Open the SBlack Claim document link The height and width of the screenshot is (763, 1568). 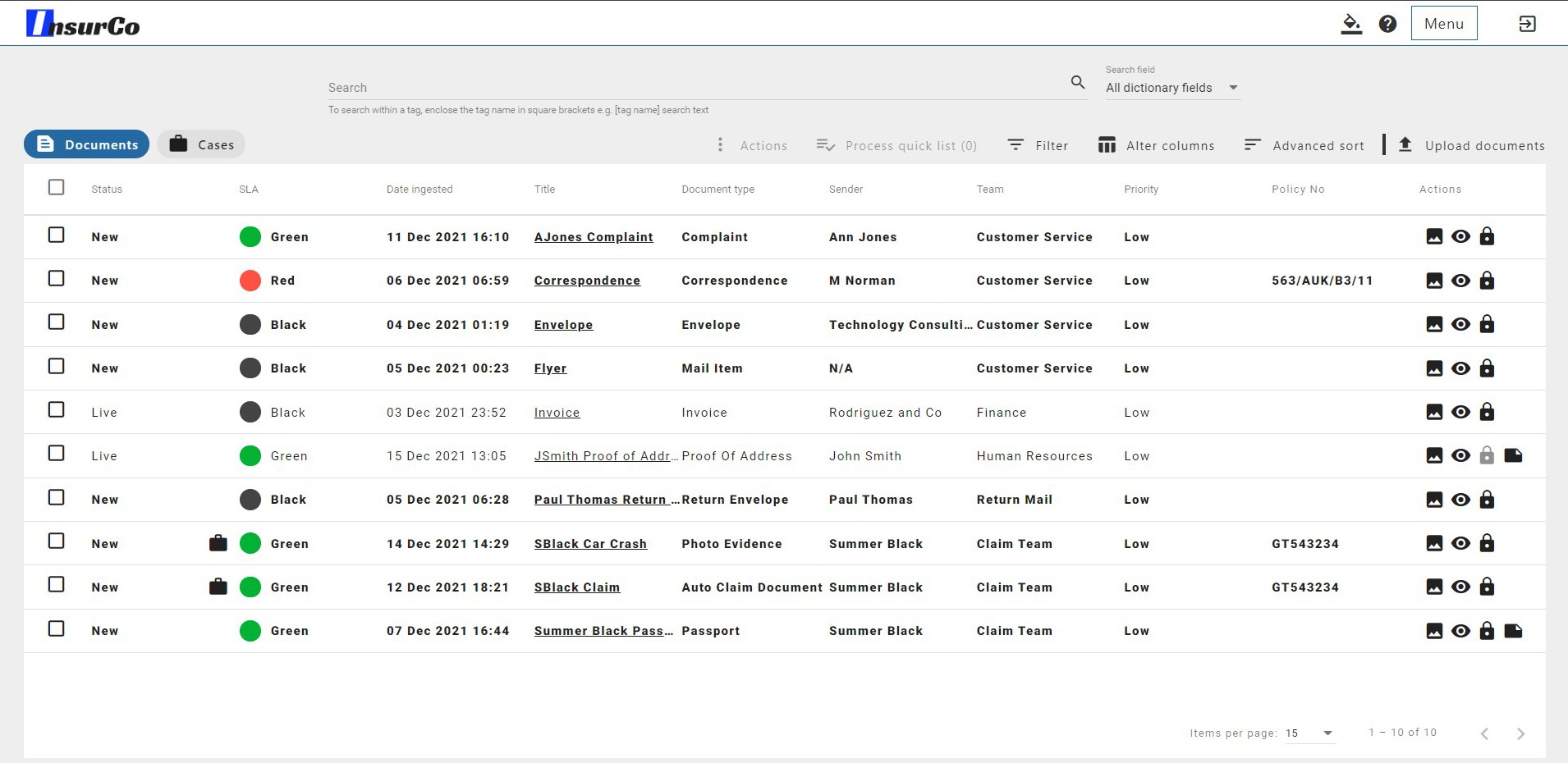click(576, 587)
